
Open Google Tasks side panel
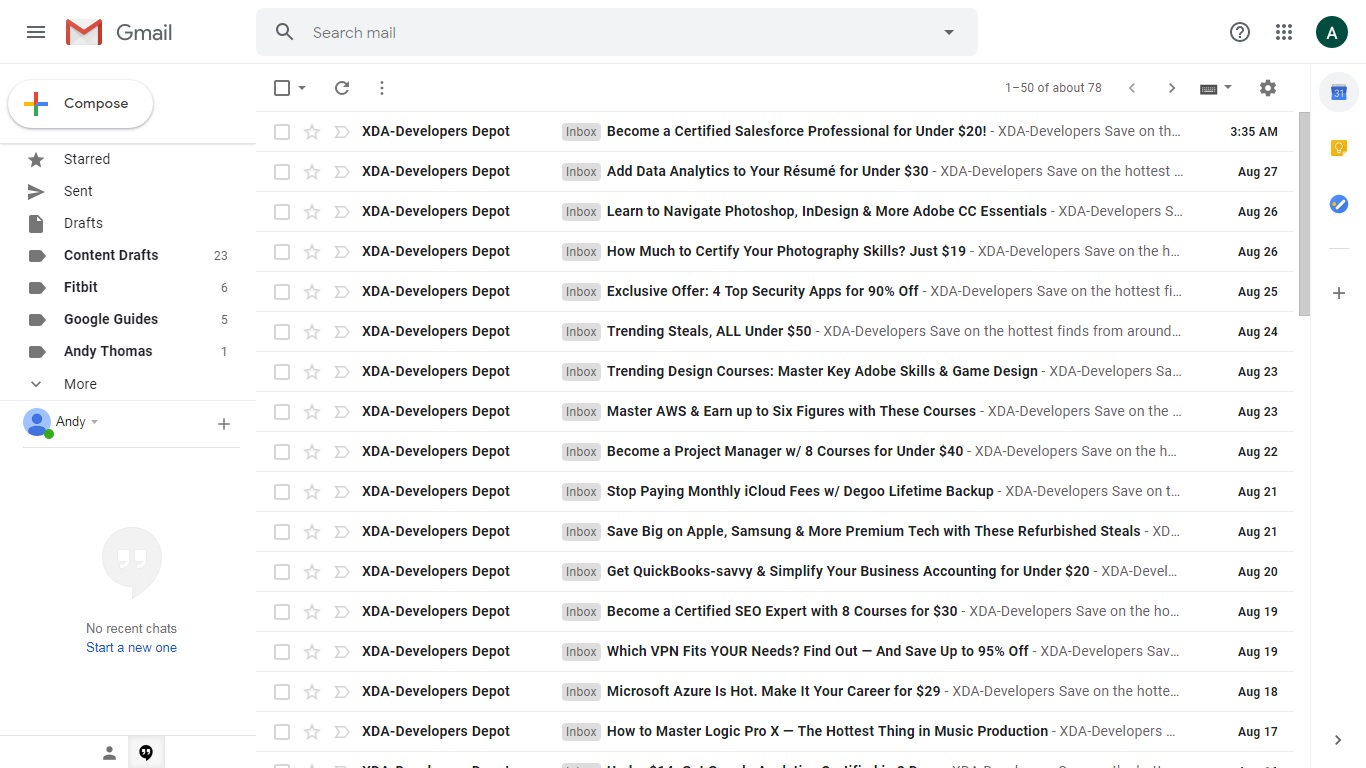(x=1339, y=204)
